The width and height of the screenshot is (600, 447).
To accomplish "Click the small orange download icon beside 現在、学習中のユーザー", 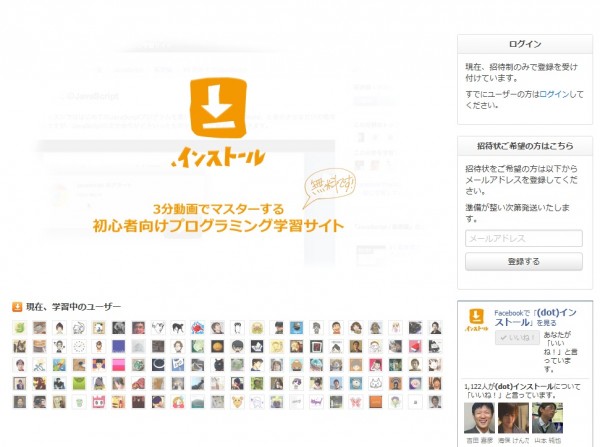I will [17, 307].
